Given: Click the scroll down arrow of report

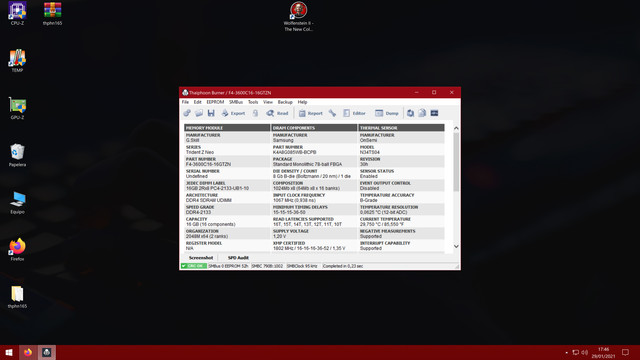Looking at the screenshot, I should click(456, 246).
